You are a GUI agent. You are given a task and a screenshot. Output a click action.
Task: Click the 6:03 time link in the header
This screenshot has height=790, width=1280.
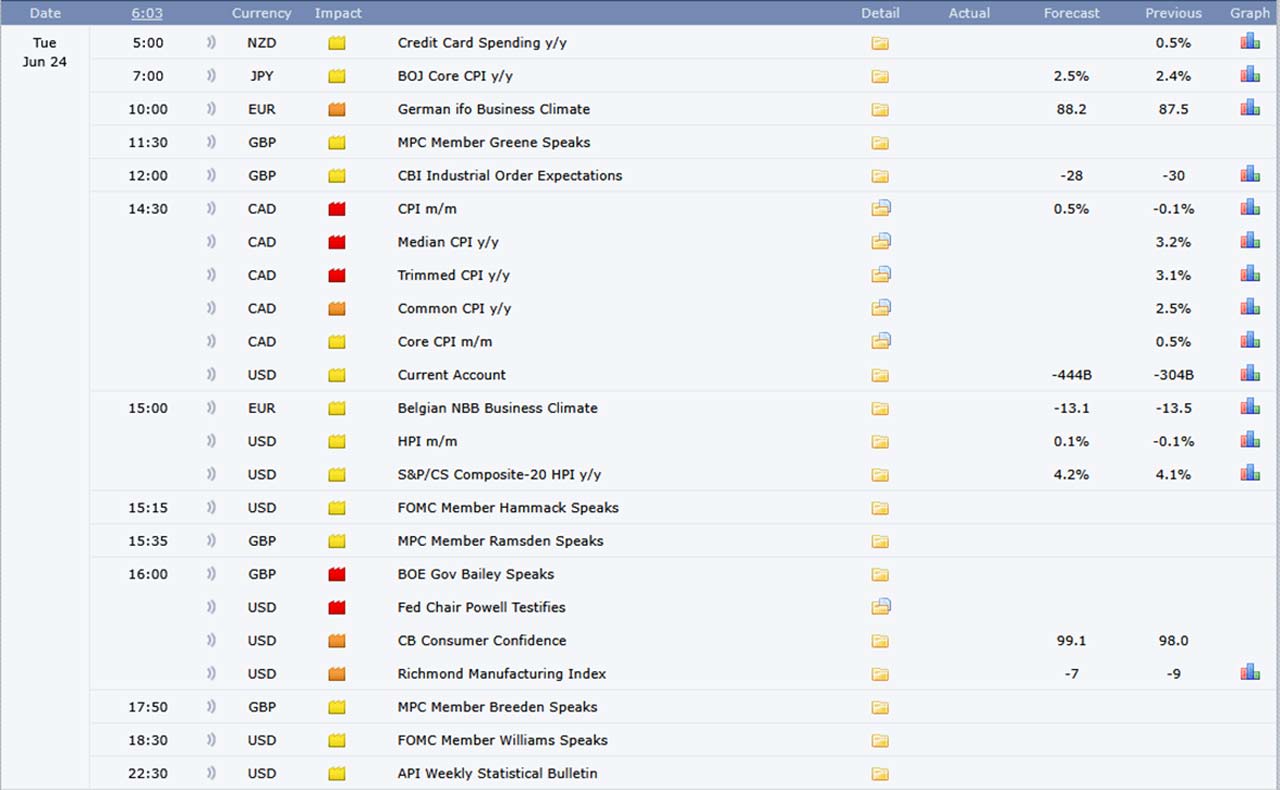tap(147, 13)
